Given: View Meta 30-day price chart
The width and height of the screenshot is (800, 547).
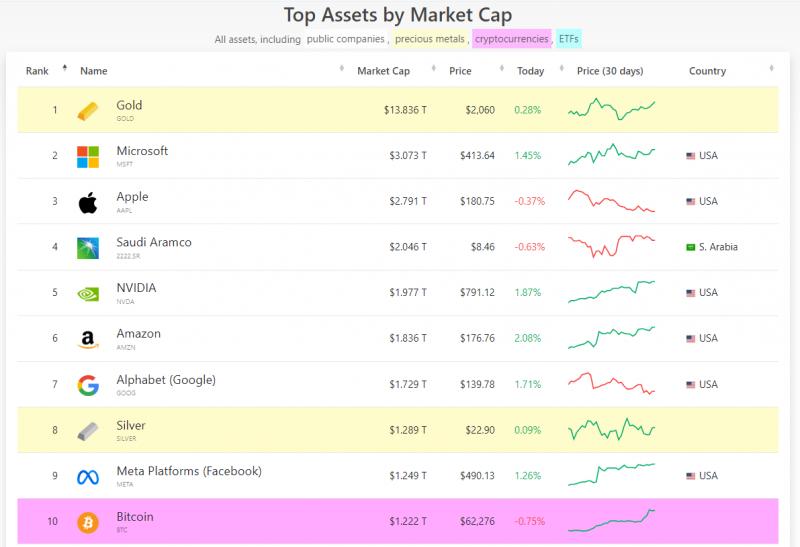Looking at the screenshot, I should pos(611,475).
